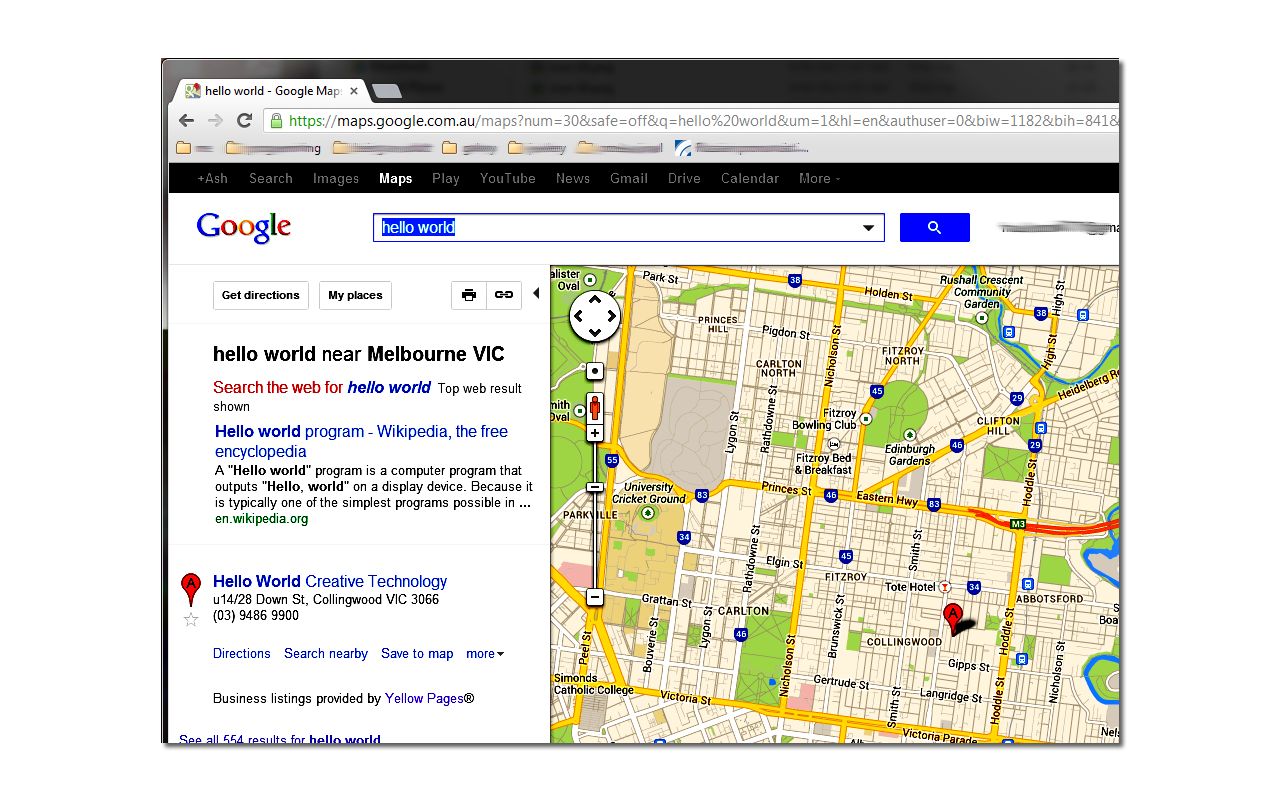
Task: Select Maps in the Google bar
Action: [396, 178]
